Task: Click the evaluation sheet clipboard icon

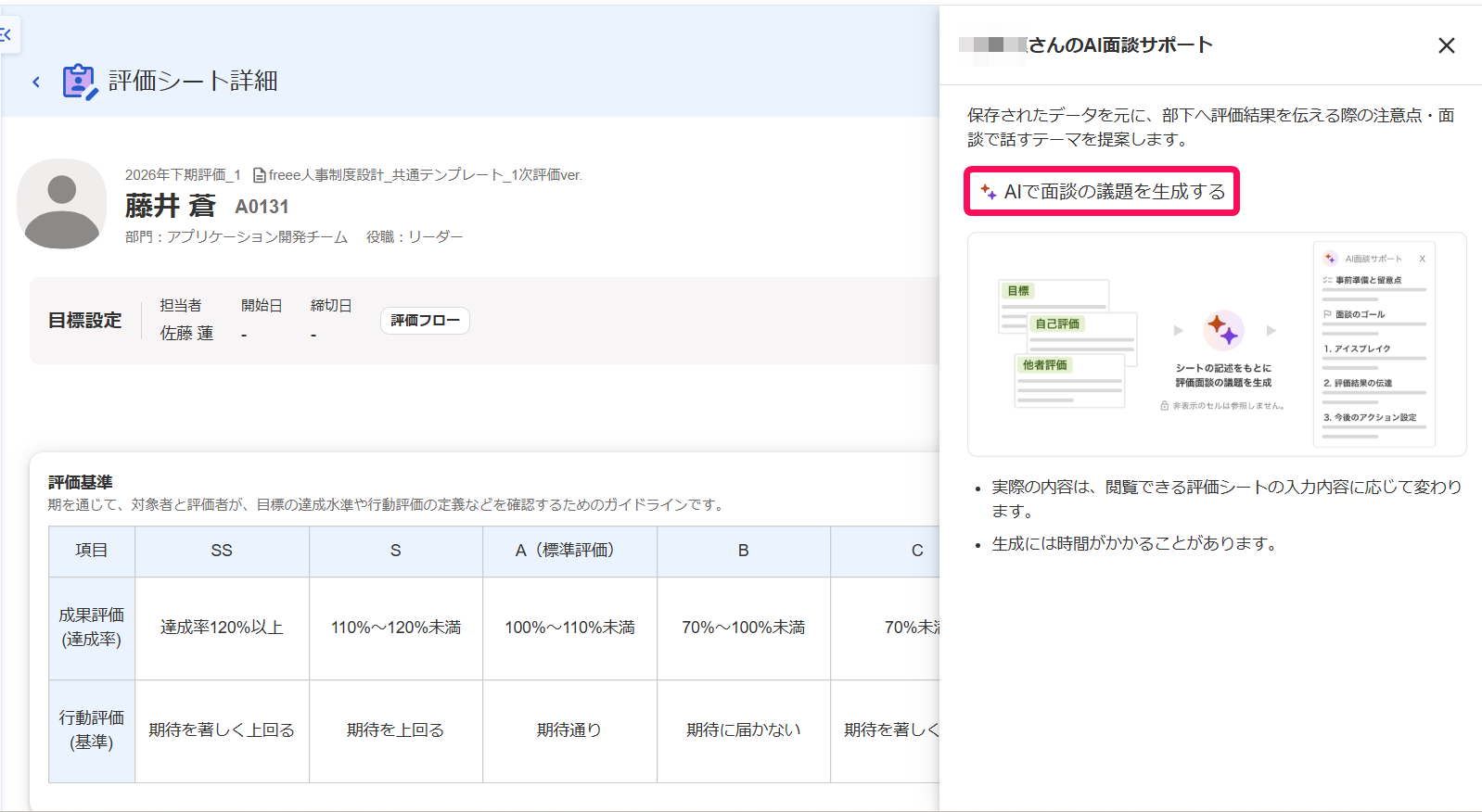Action: pyautogui.click(x=80, y=82)
